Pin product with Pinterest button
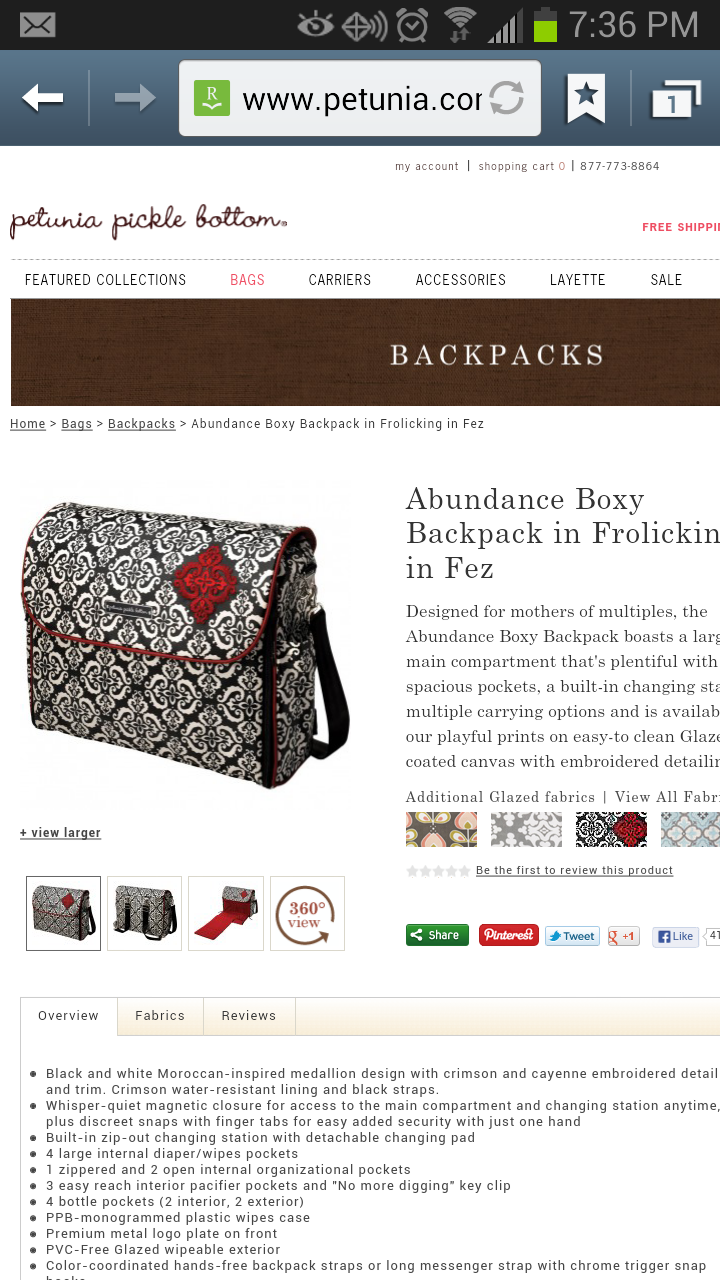The height and width of the screenshot is (1280, 720). pyautogui.click(x=509, y=935)
